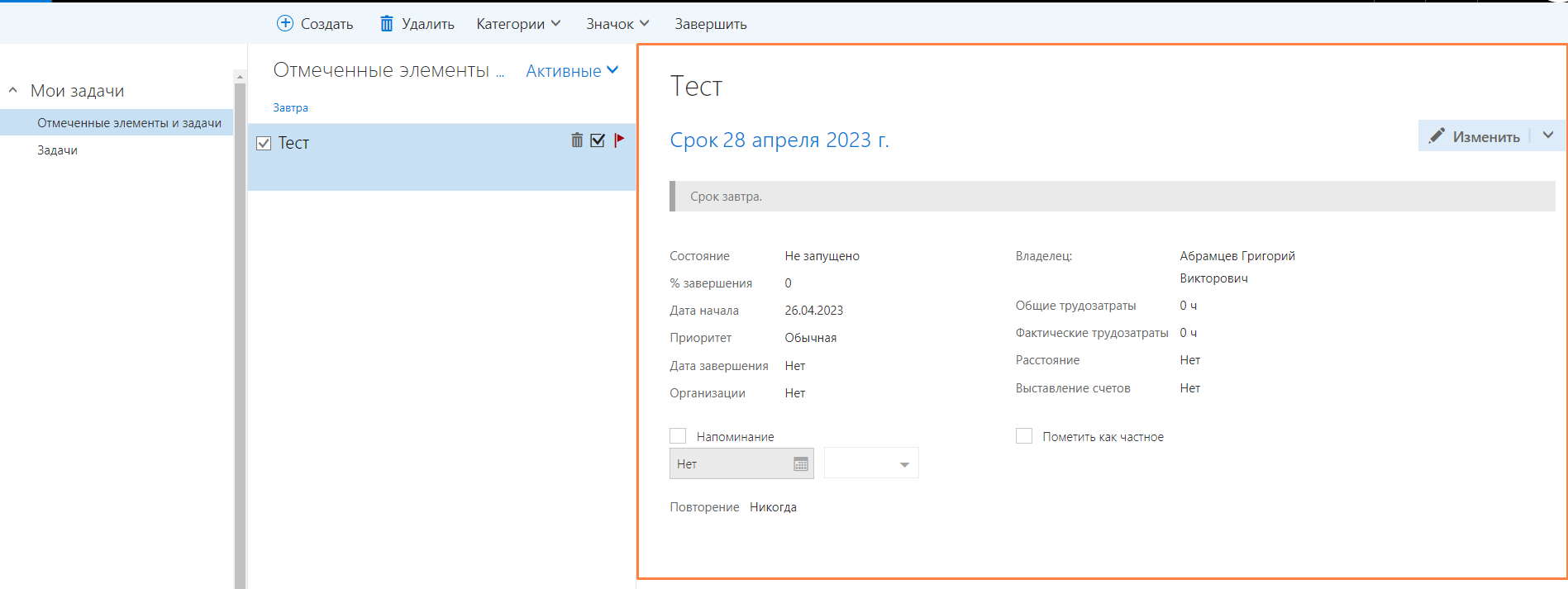Click the plus icon next to Создать
This screenshot has height=589, width=1568.
pyautogui.click(x=285, y=23)
